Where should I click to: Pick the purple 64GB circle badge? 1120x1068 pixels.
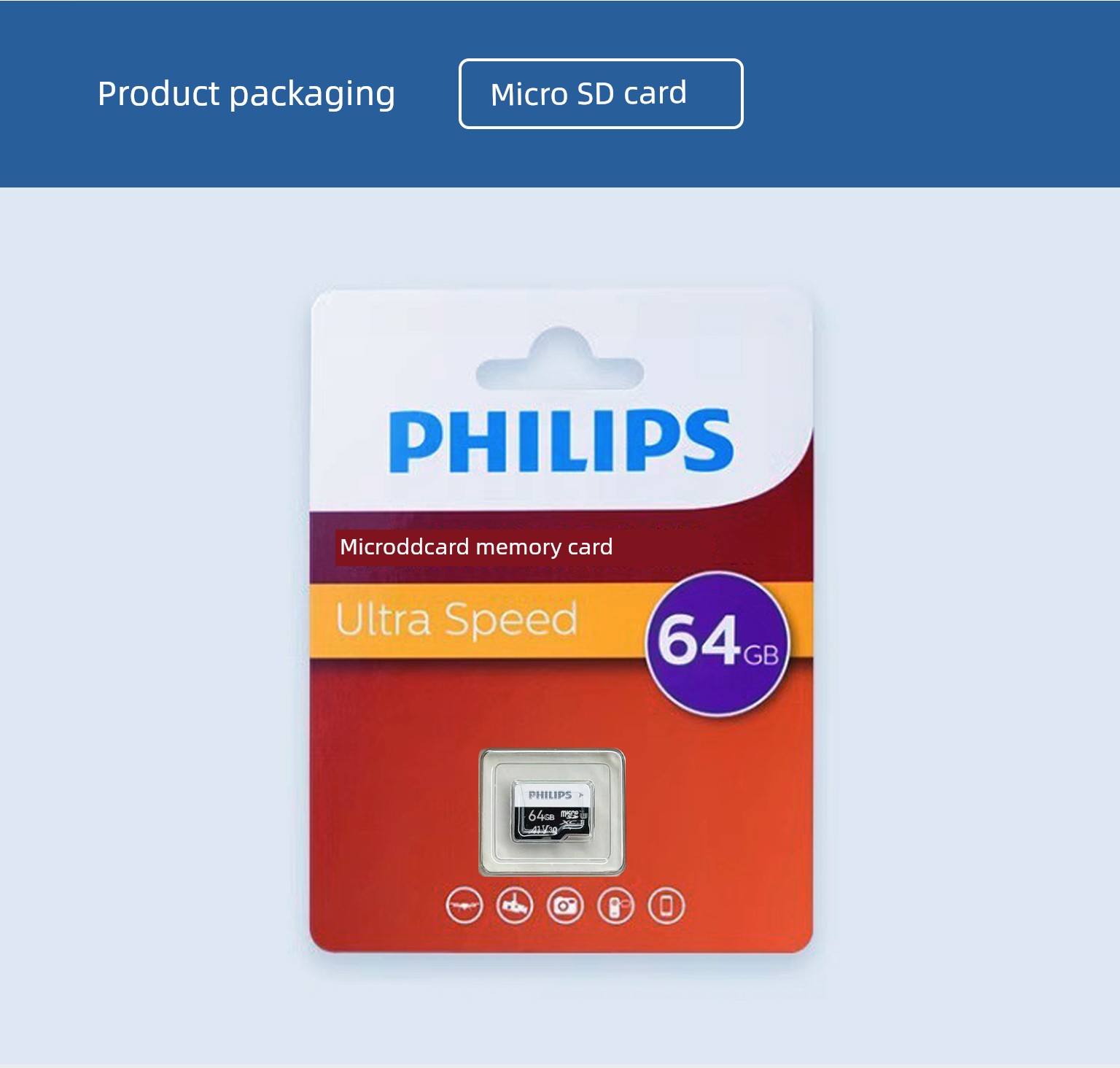[717, 643]
